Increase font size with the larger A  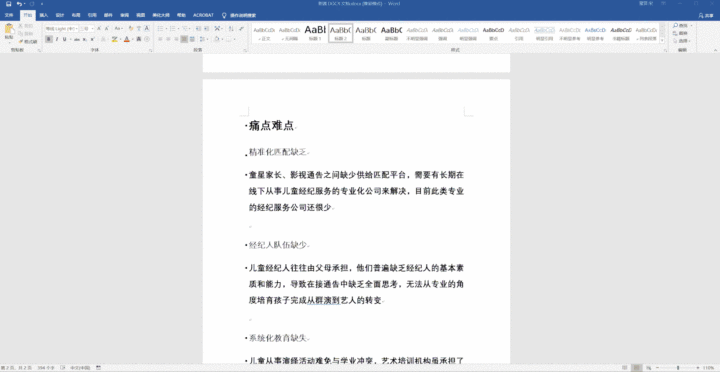pos(99,28)
